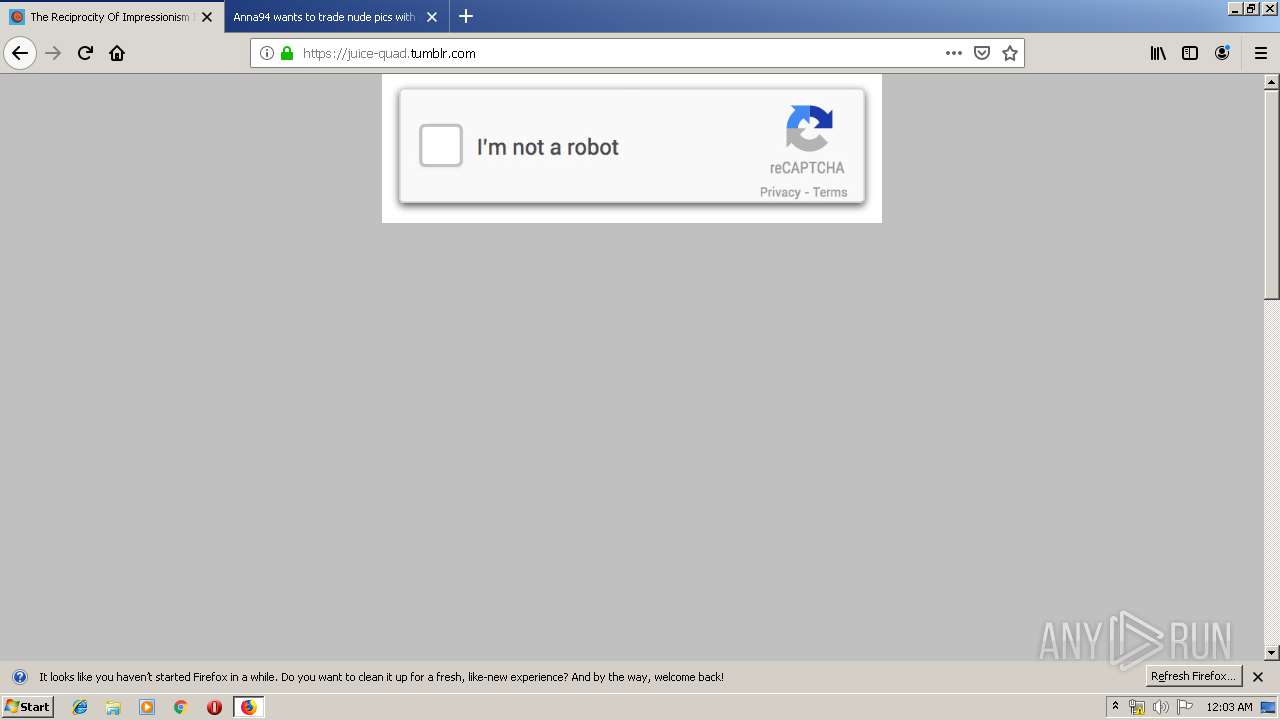This screenshot has width=1280, height=720.
Task: Click the forward navigation arrow
Action: (54, 53)
